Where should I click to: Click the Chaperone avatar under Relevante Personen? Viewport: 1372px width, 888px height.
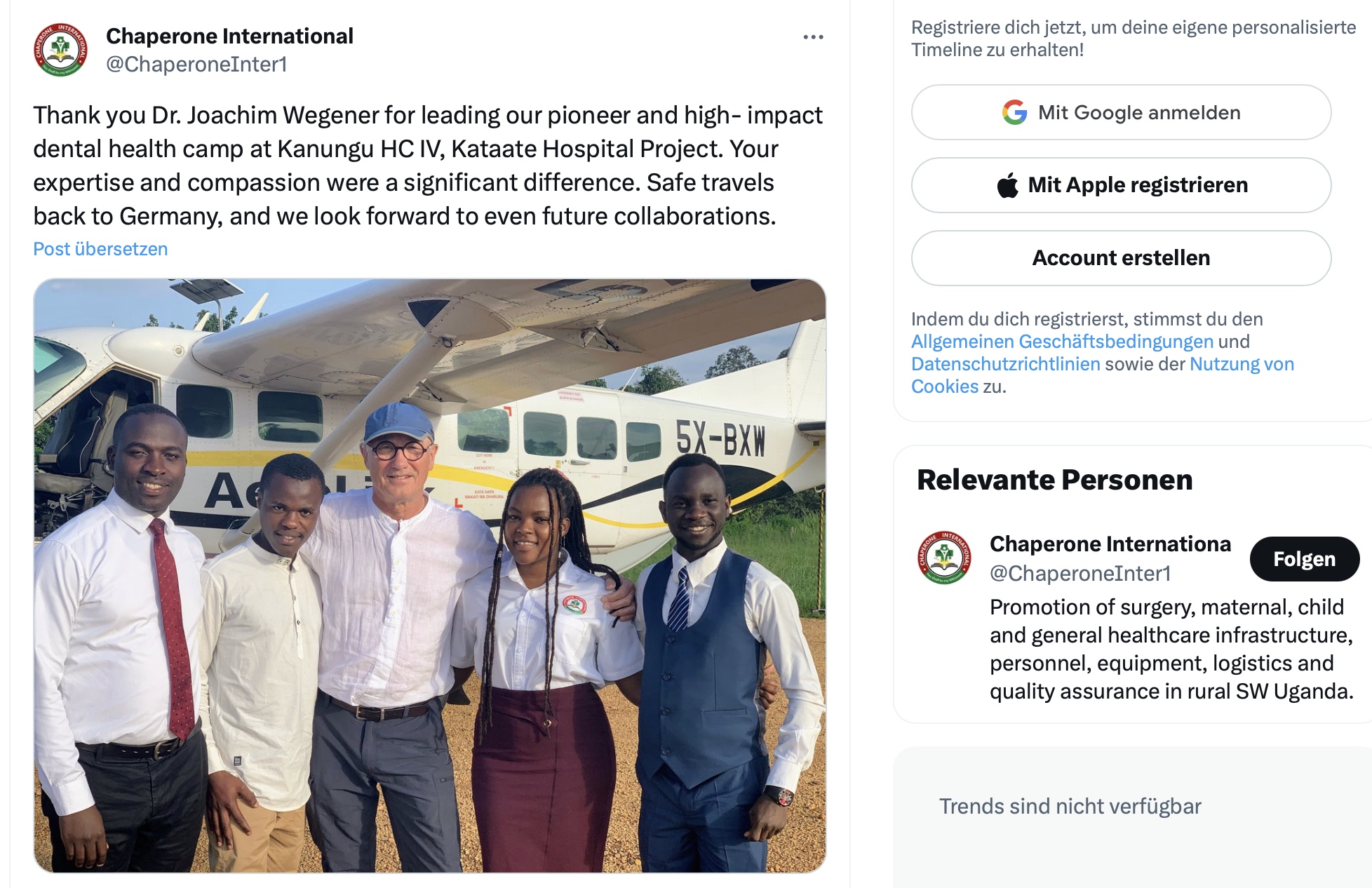point(944,558)
